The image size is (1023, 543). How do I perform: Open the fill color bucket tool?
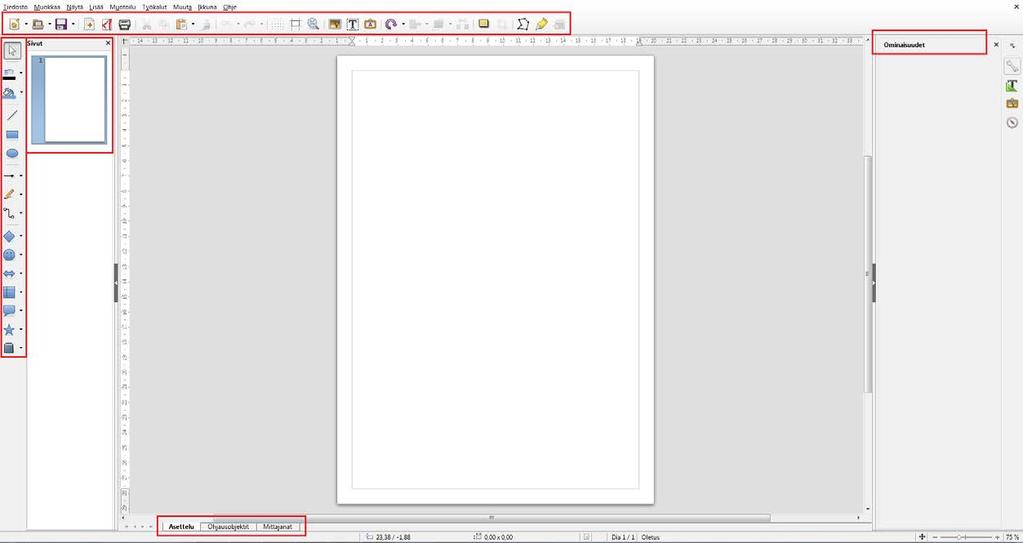9,93
